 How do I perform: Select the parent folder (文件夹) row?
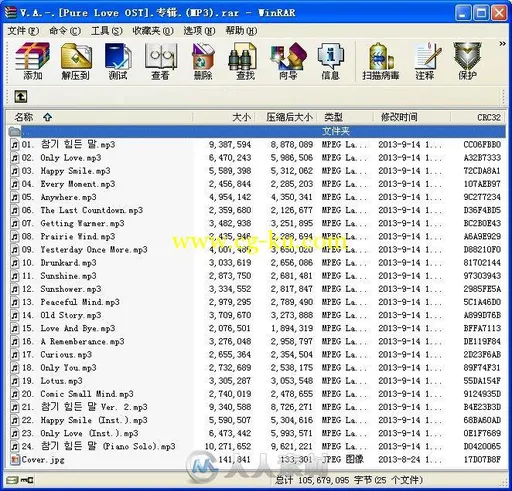pyautogui.click(x=256, y=131)
